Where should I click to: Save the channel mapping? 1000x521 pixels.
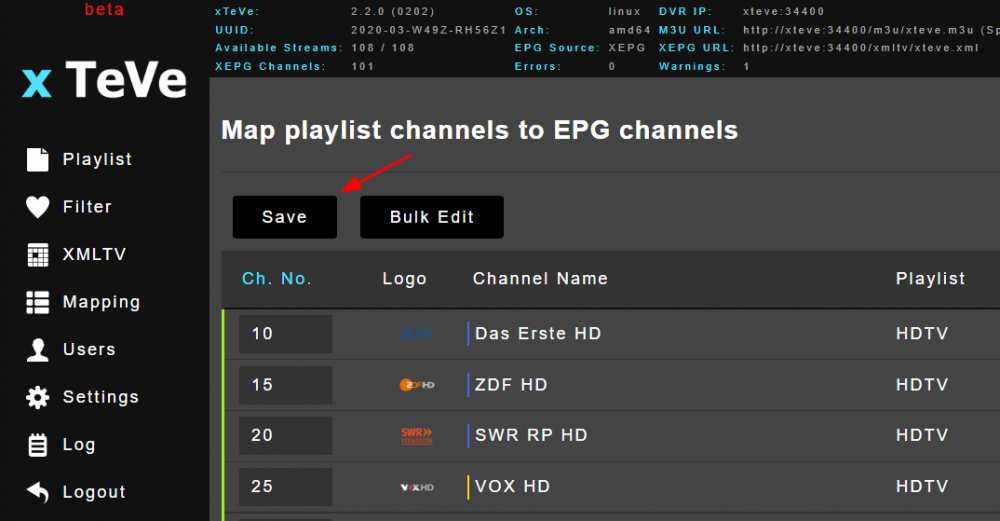point(284,217)
